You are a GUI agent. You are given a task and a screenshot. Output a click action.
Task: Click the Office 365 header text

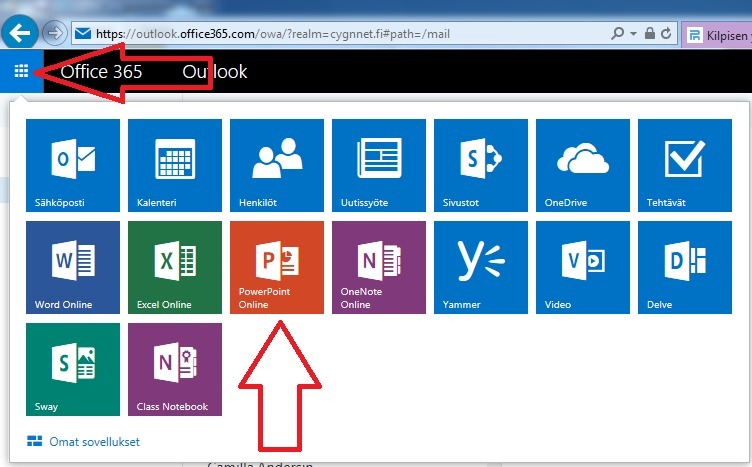(x=101, y=71)
